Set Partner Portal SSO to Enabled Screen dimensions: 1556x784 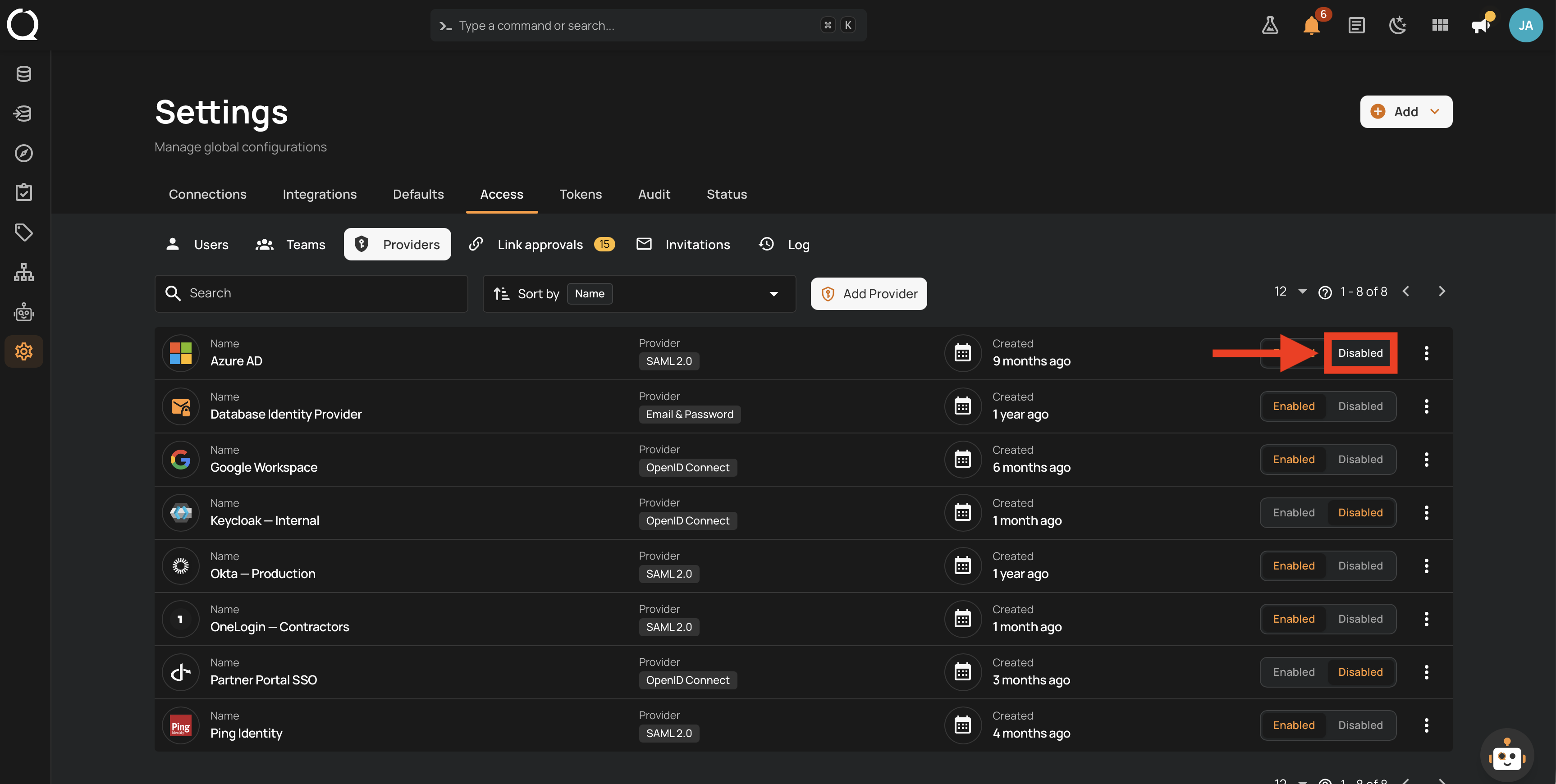point(1294,672)
